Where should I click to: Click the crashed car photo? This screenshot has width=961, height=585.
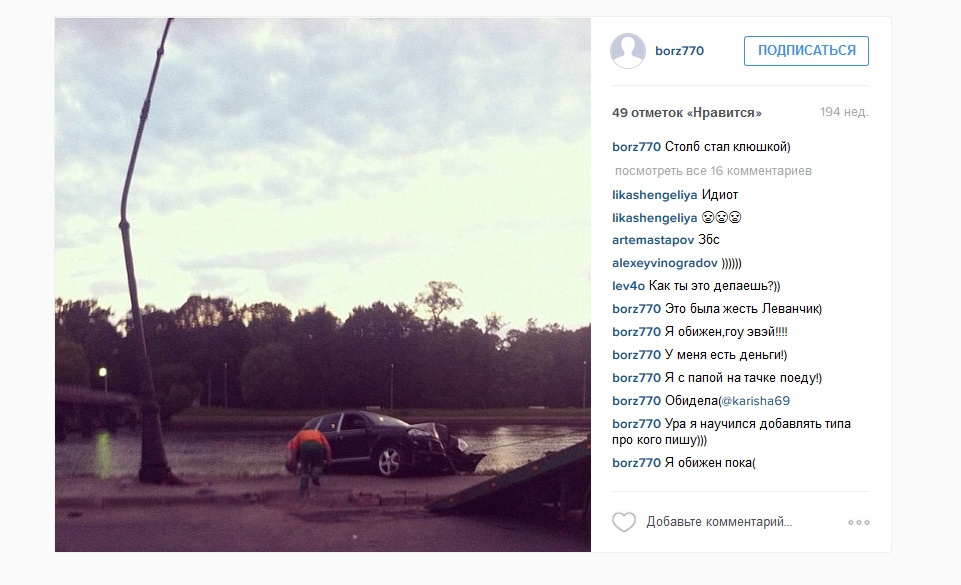coord(323,285)
